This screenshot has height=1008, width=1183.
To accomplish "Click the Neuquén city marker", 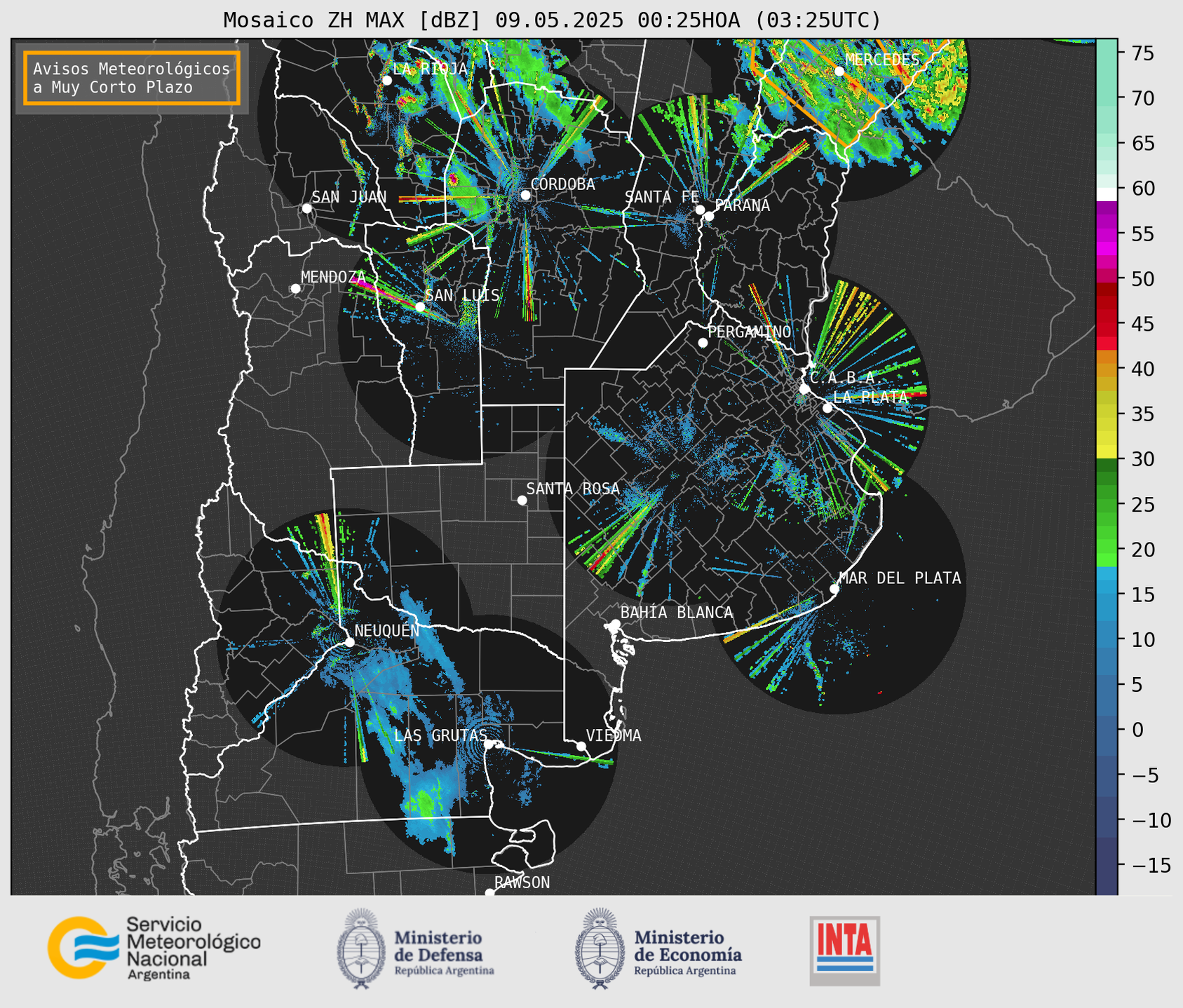I will 349,642.
